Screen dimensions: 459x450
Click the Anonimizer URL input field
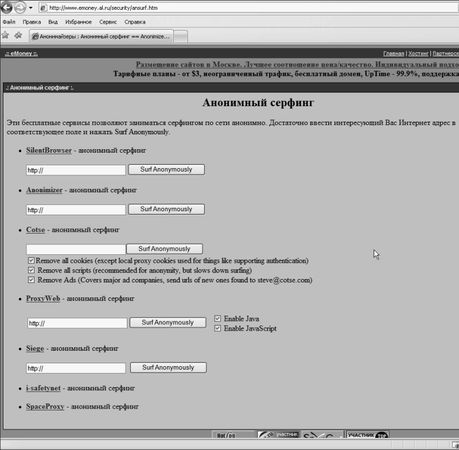click(76, 210)
